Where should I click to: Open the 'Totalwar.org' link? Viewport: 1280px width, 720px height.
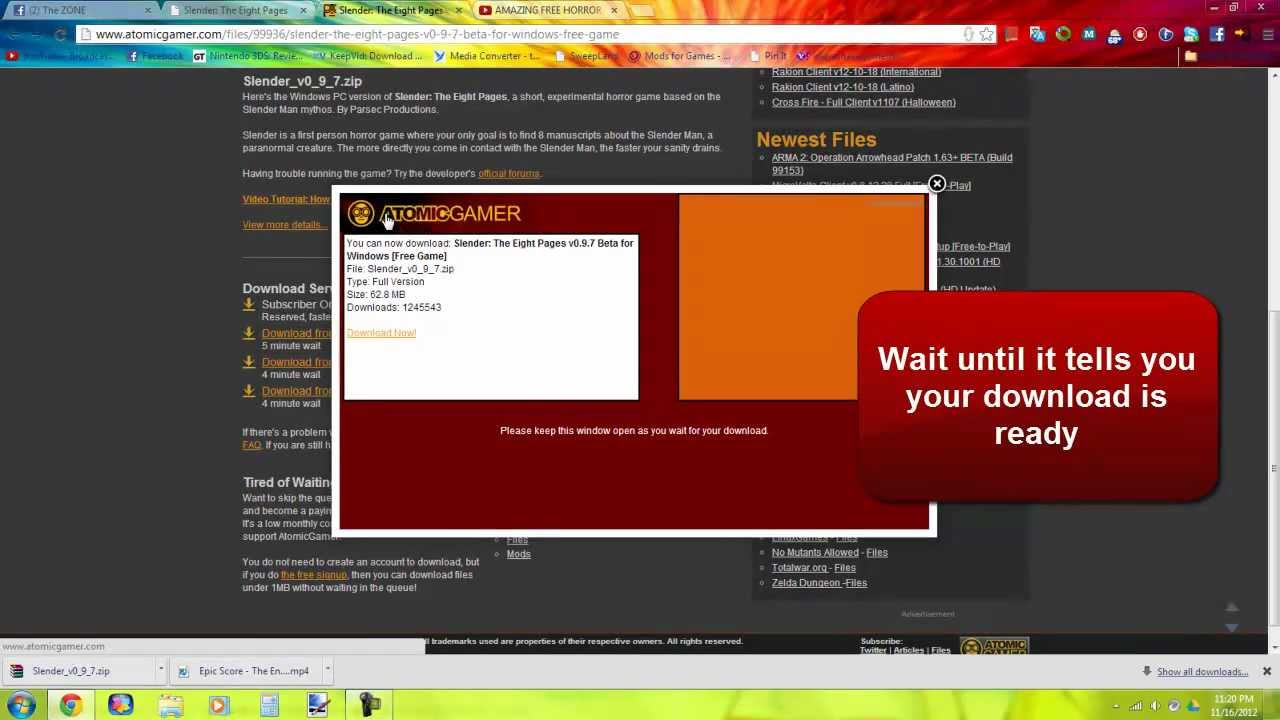coord(798,568)
